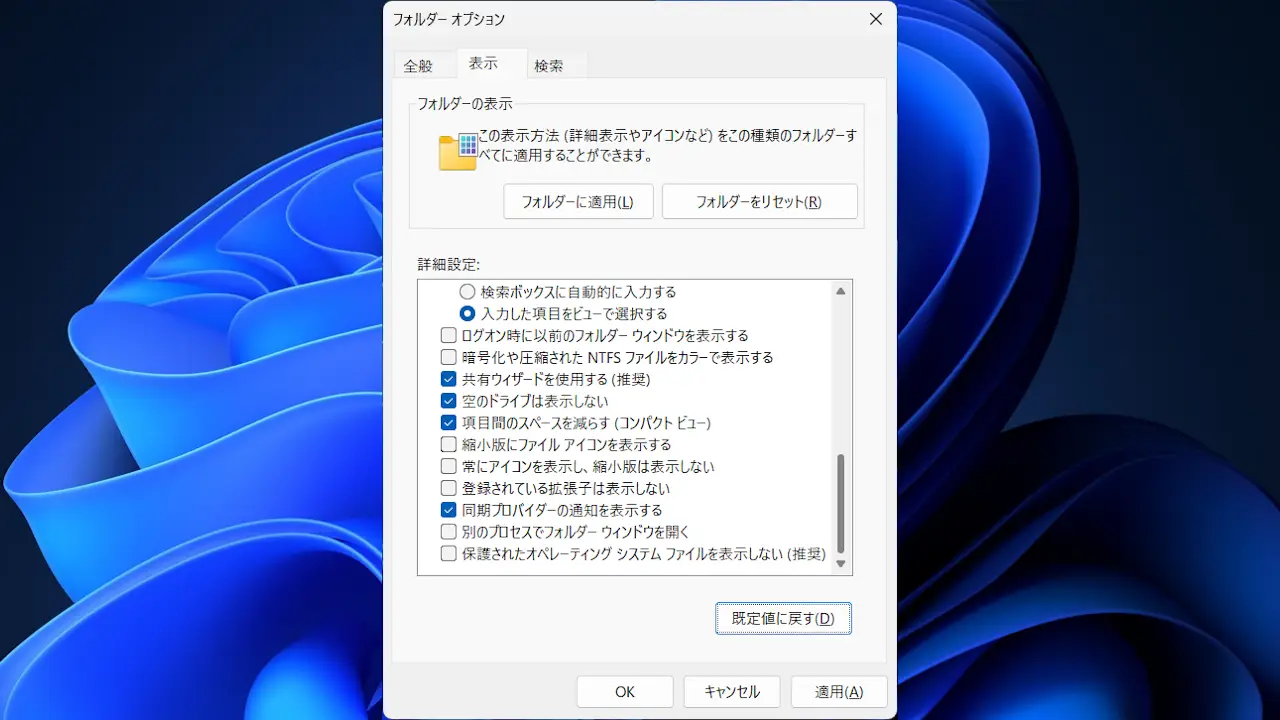The image size is (1280, 720).
Task: Click フォルダーに適用 button
Action: pos(578,201)
